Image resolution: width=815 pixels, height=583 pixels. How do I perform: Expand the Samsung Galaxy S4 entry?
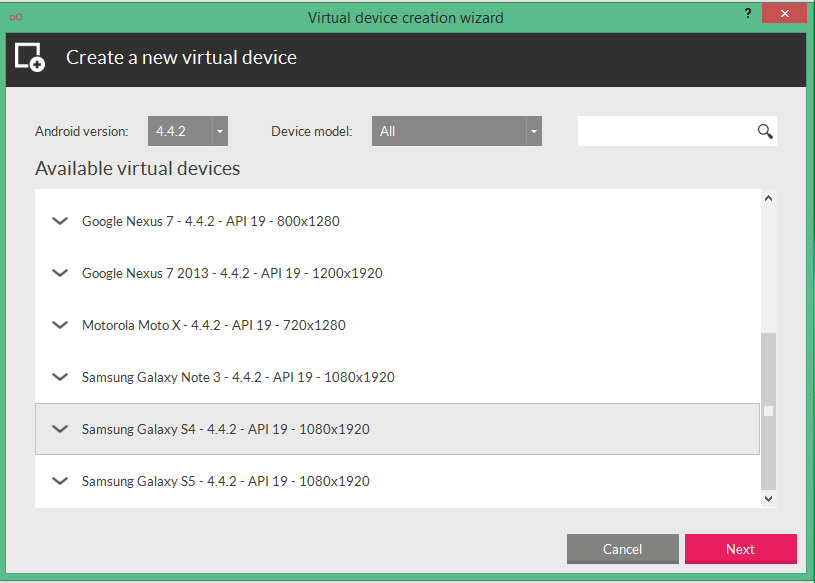click(x=60, y=429)
